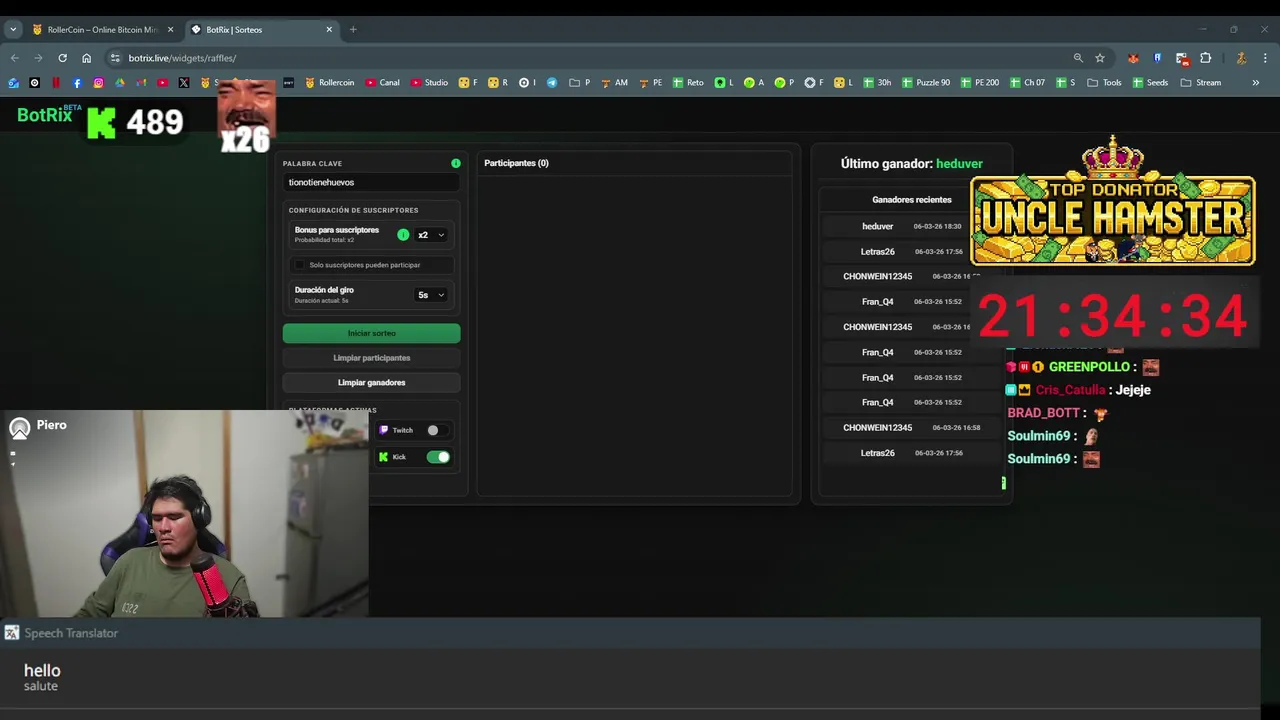The height and width of the screenshot is (720, 1280).
Task: Open the PE 200 sheet bookmark
Action: pos(979,83)
